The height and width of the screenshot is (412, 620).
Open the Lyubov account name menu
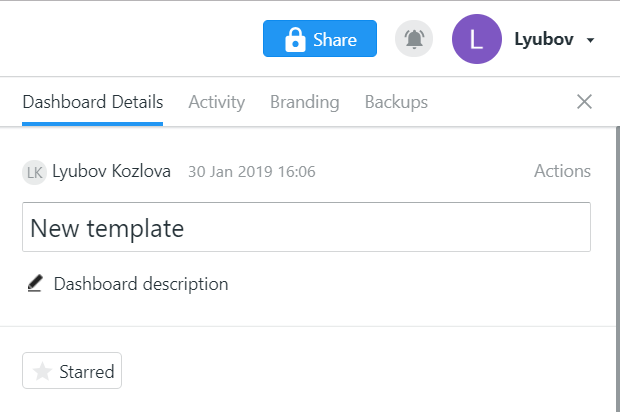click(544, 39)
